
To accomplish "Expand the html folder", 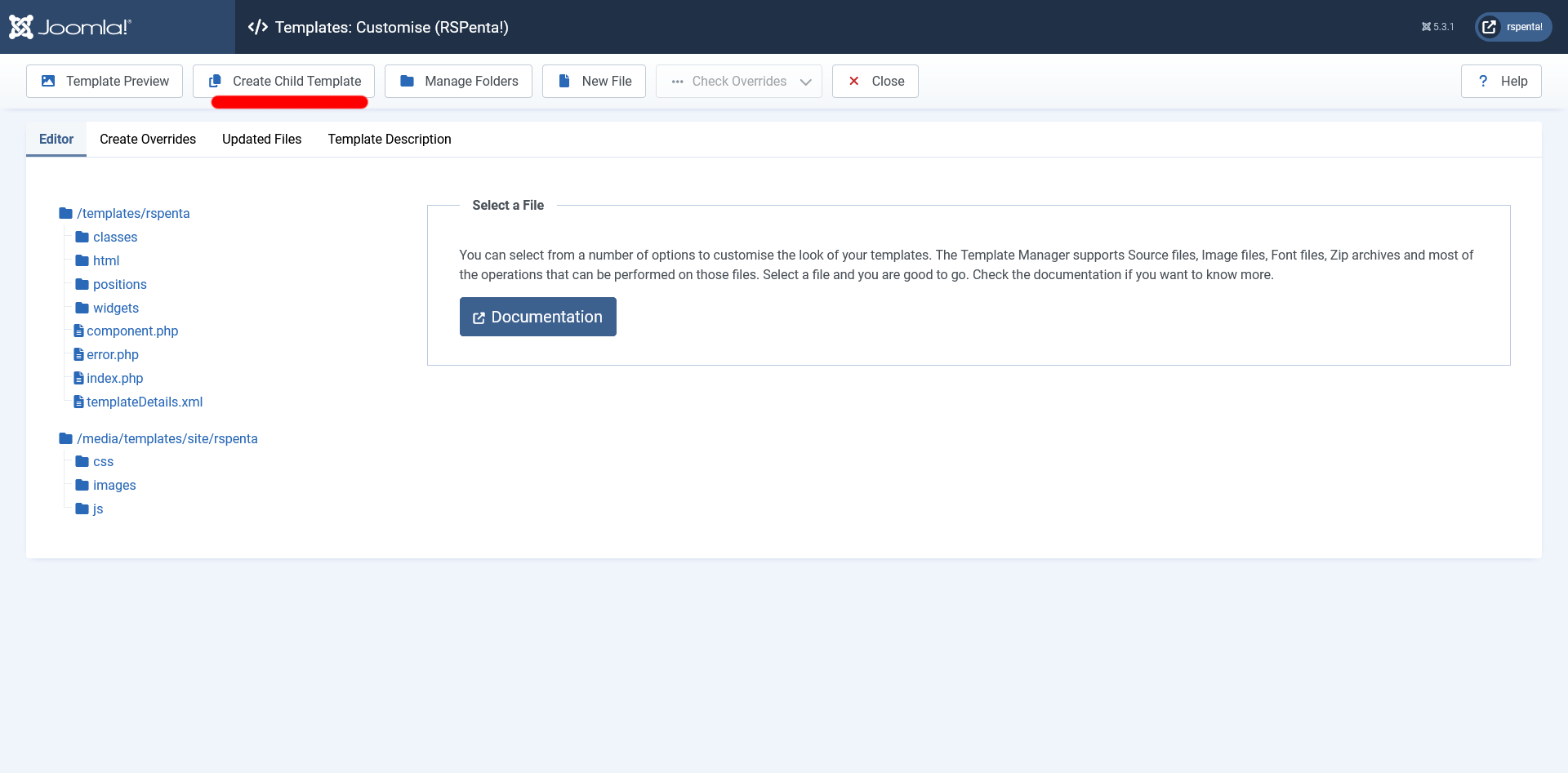I will 105,260.
